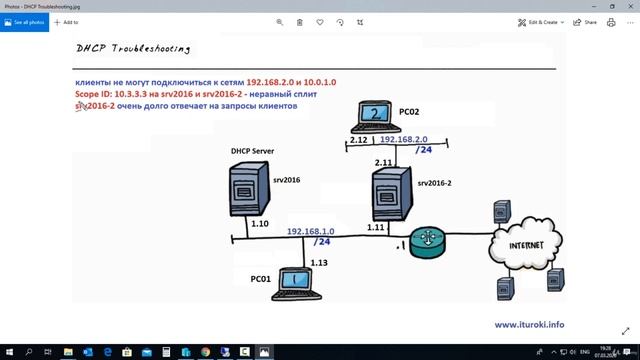Click the srv2016-2 server label
Image resolution: width=640 pixels, height=360 pixels.
pyautogui.click(x=434, y=183)
